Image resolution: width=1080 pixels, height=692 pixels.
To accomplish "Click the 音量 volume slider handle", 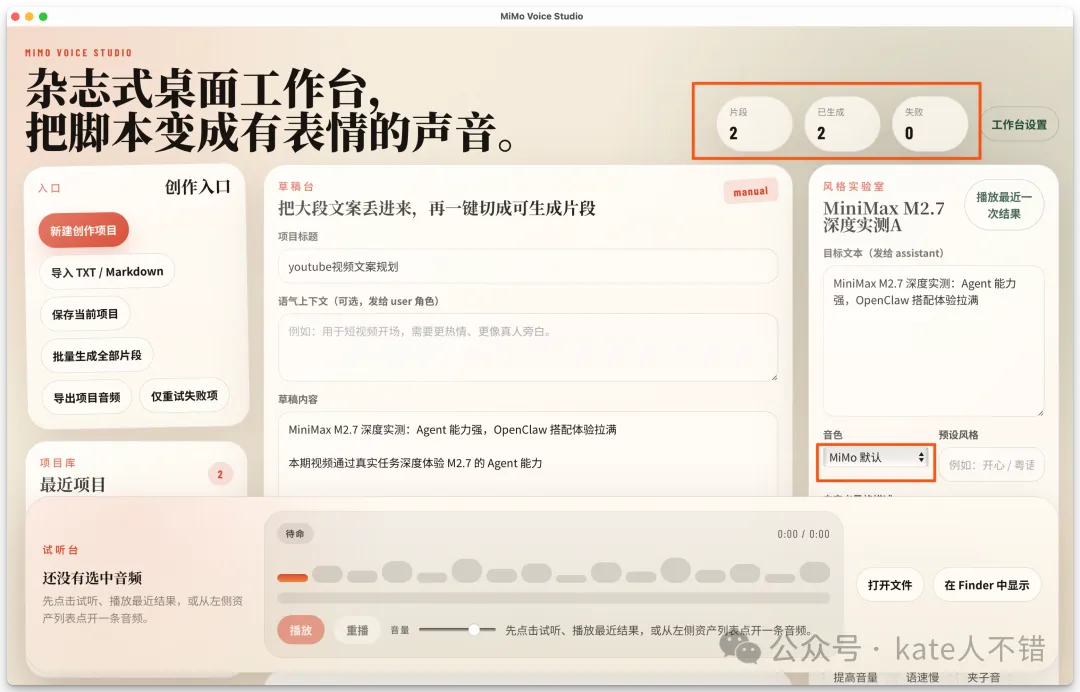I will click(x=474, y=630).
